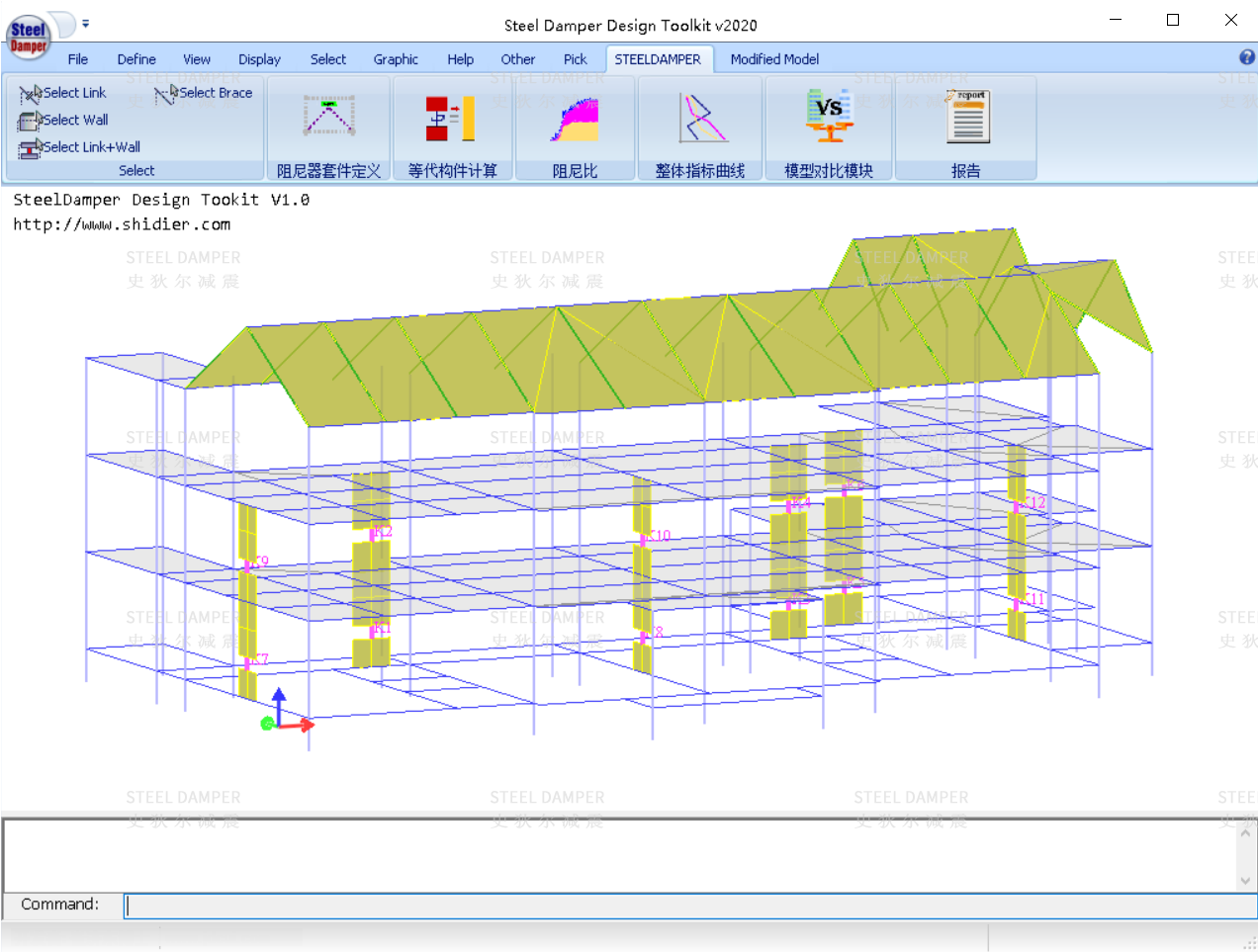Click the K1 damper label in model
This screenshot has width=1258, height=952.
pos(382,628)
